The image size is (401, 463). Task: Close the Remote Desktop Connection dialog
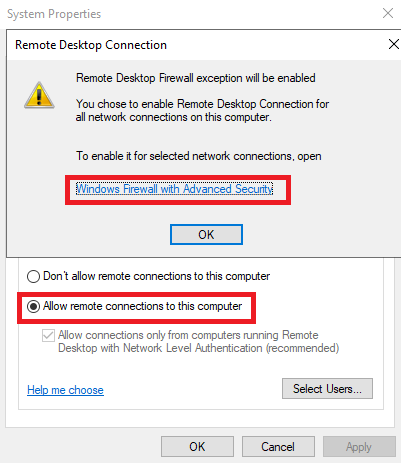coord(394,44)
